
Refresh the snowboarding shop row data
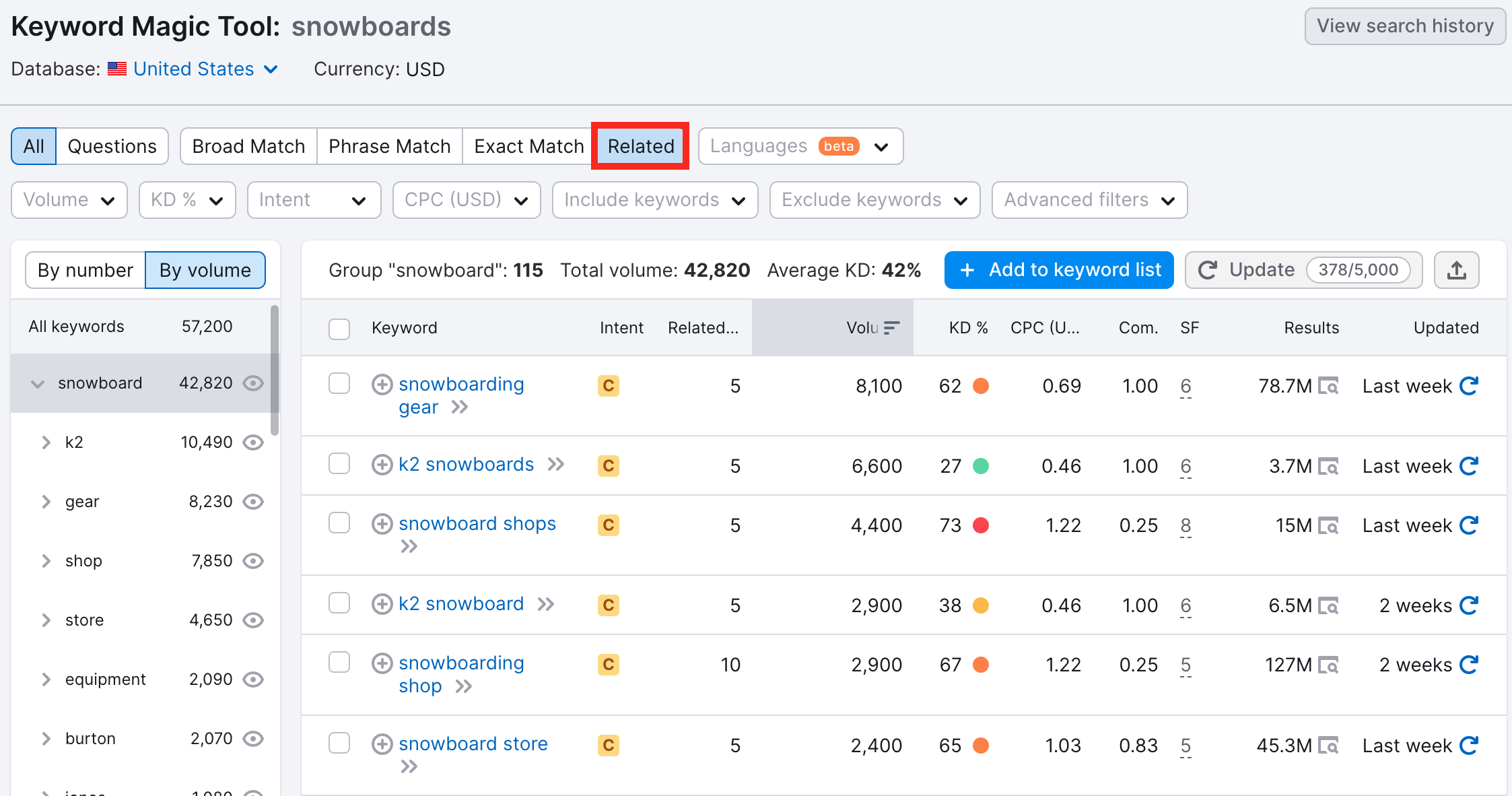point(1469,665)
